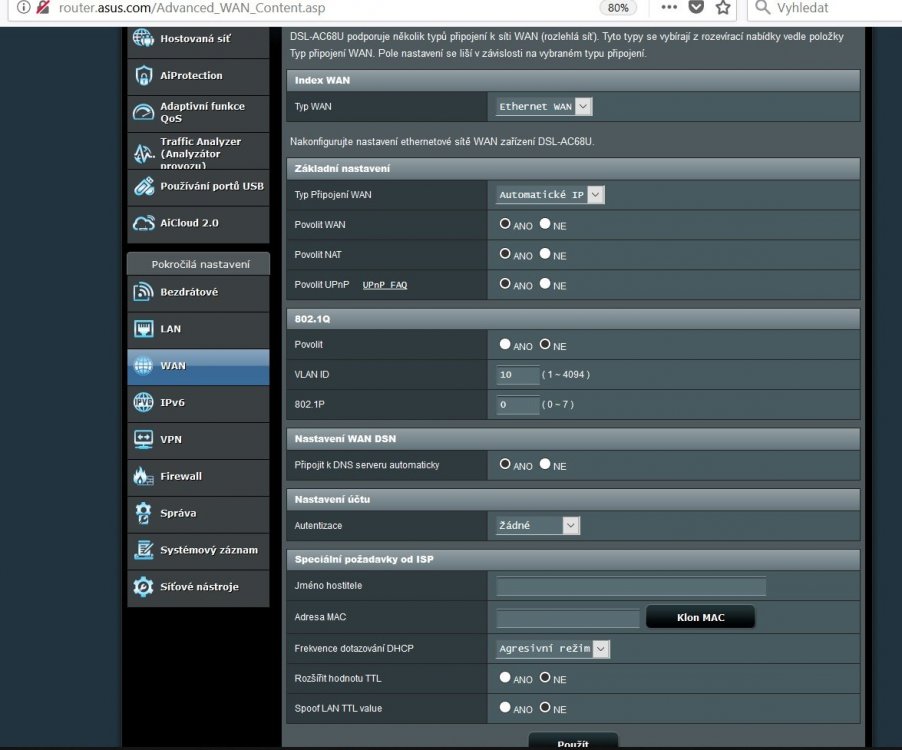
Task: Open UPnP FAQ link
Action: pos(385,285)
